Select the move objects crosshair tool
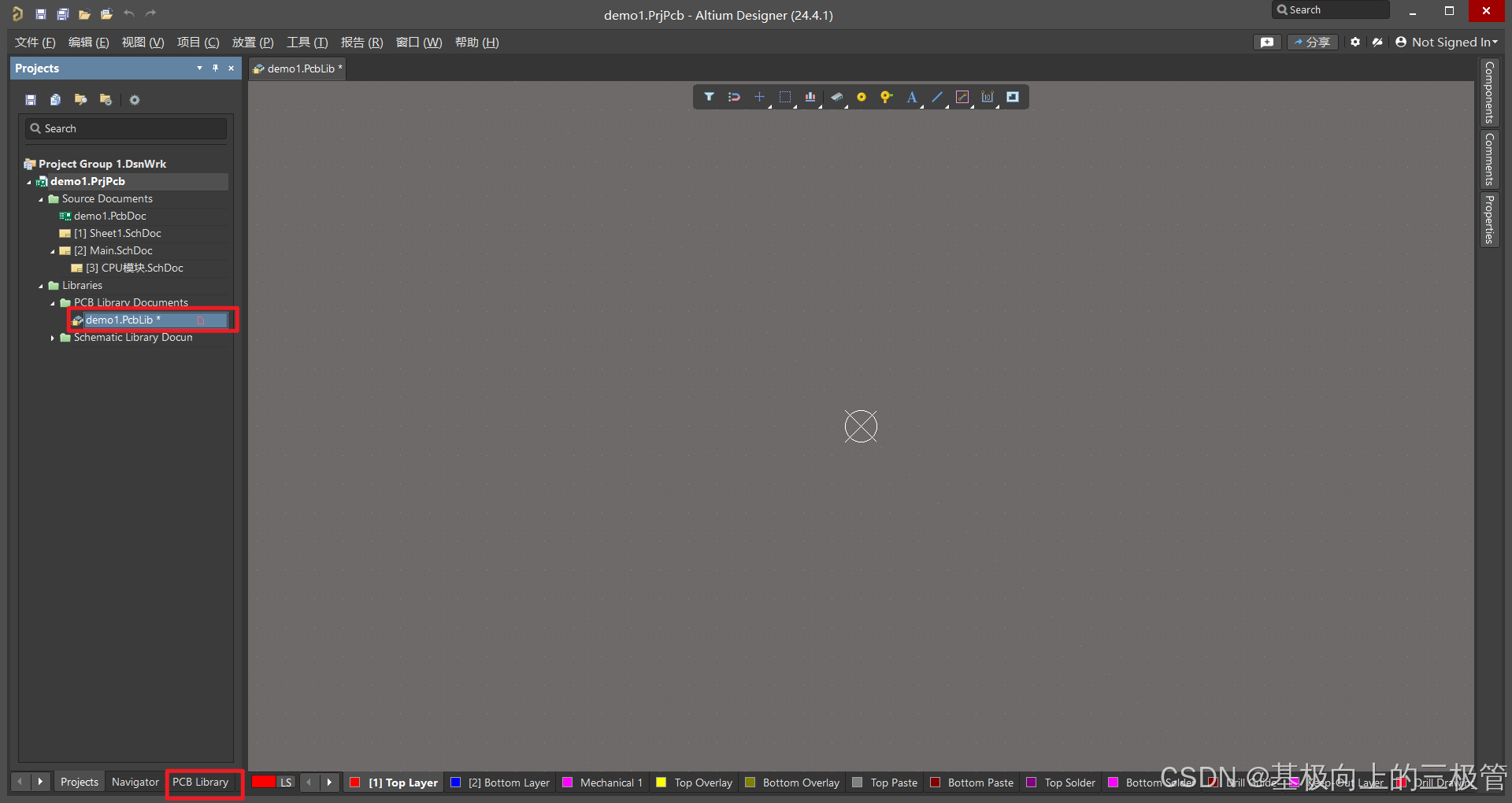This screenshot has height=803, width=1512. click(759, 97)
